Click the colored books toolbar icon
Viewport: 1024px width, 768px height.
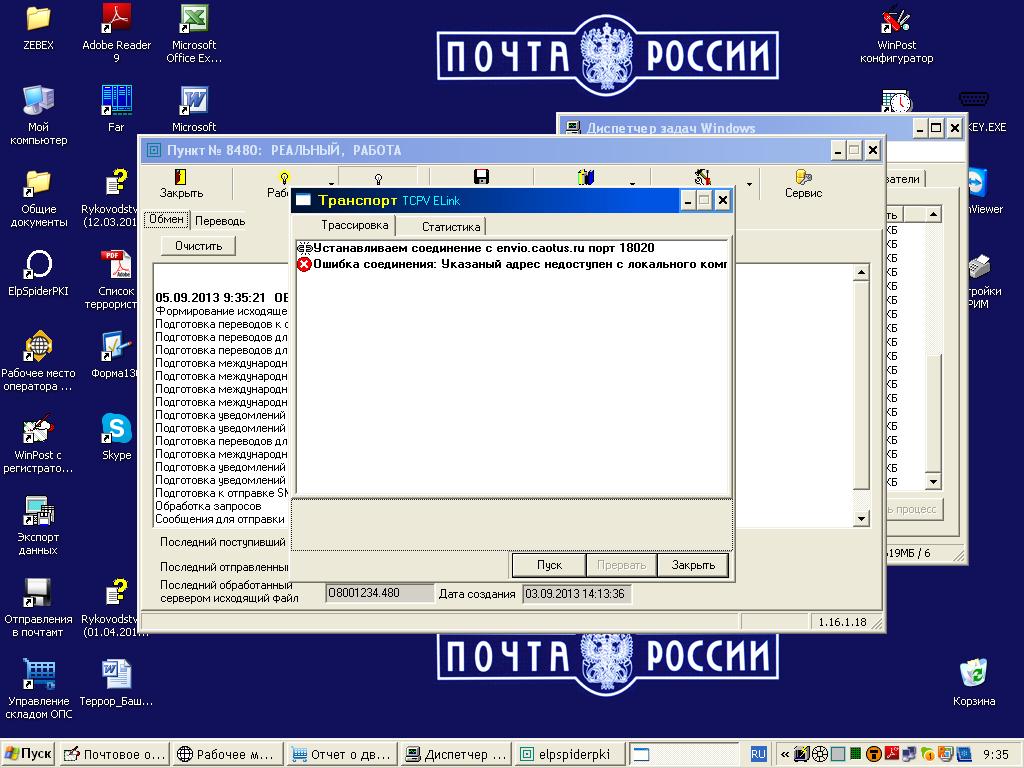click(x=586, y=177)
